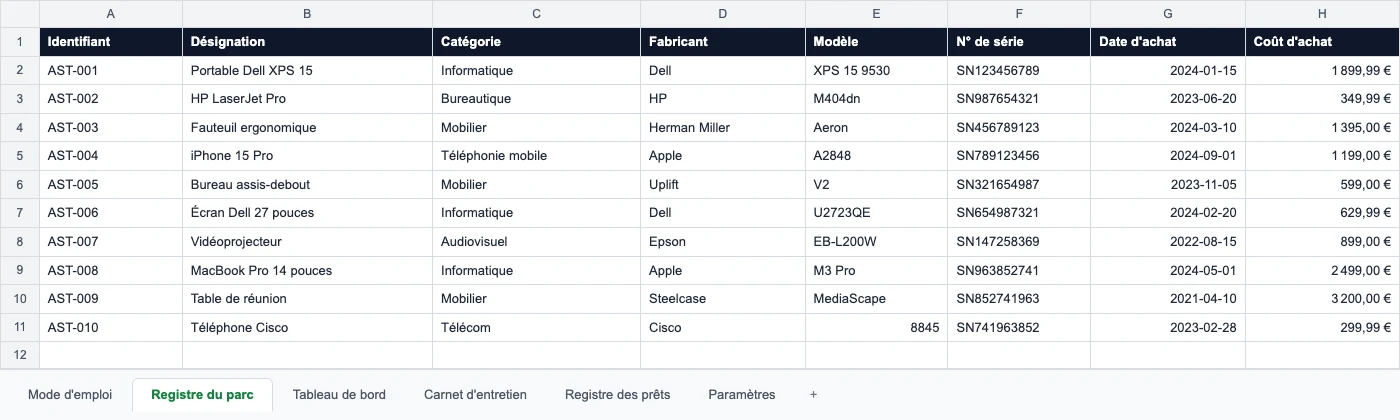
Task: Click the N° de série header cell
Action: click(1019, 42)
